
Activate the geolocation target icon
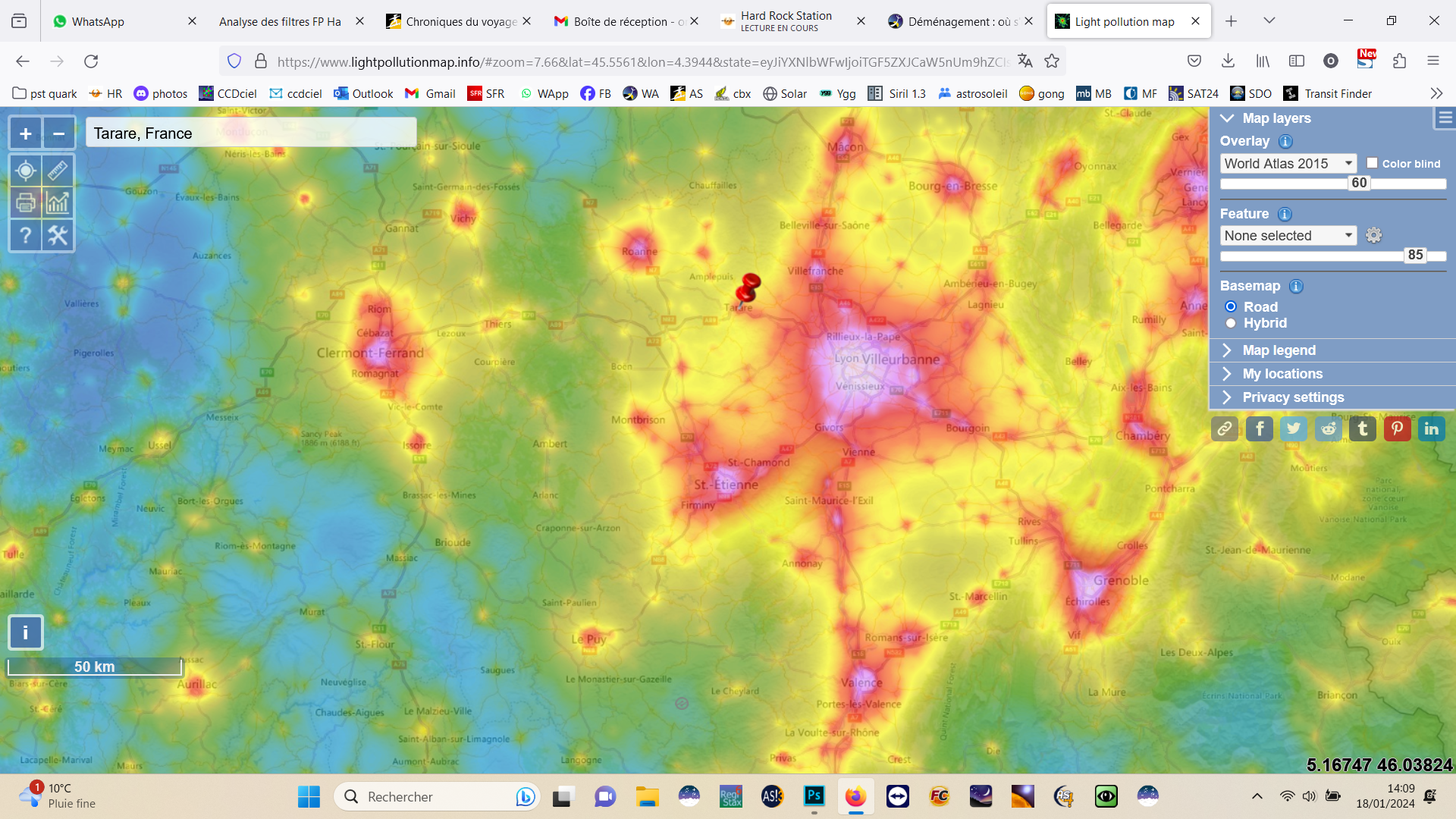tap(26, 171)
